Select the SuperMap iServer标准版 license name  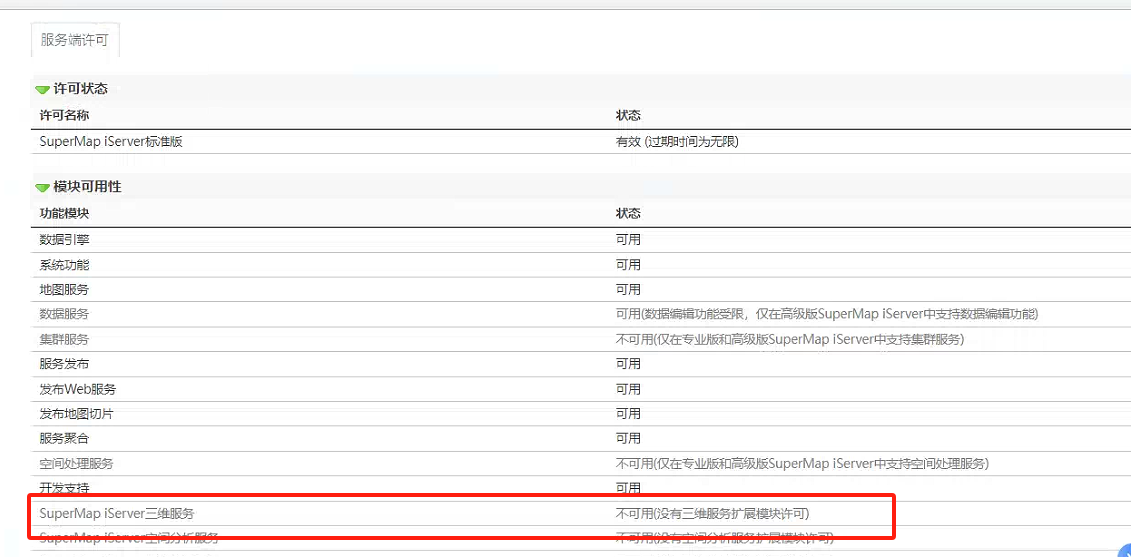(111, 141)
